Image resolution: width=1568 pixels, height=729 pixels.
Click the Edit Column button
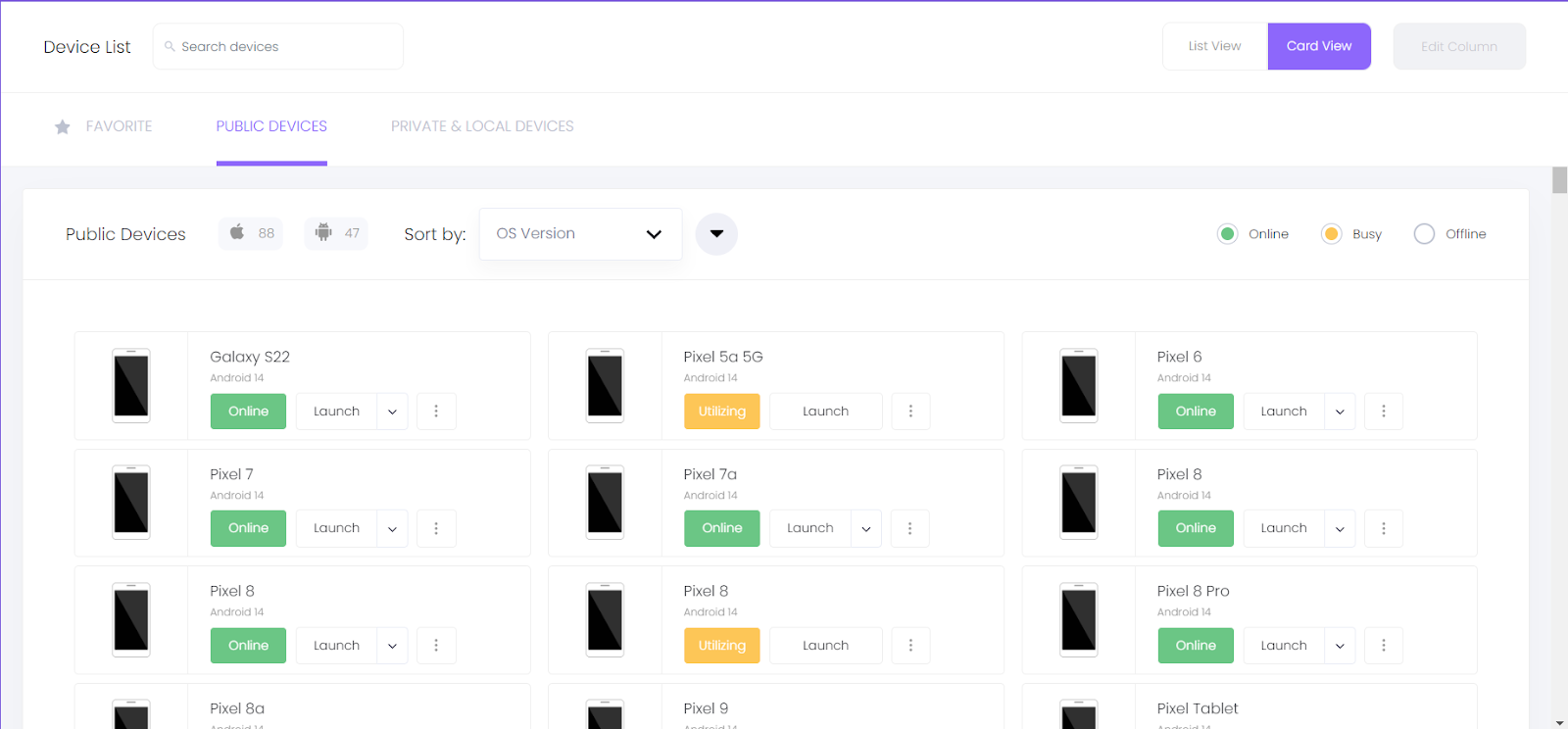pyautogui.click(x=1459, y=46)
